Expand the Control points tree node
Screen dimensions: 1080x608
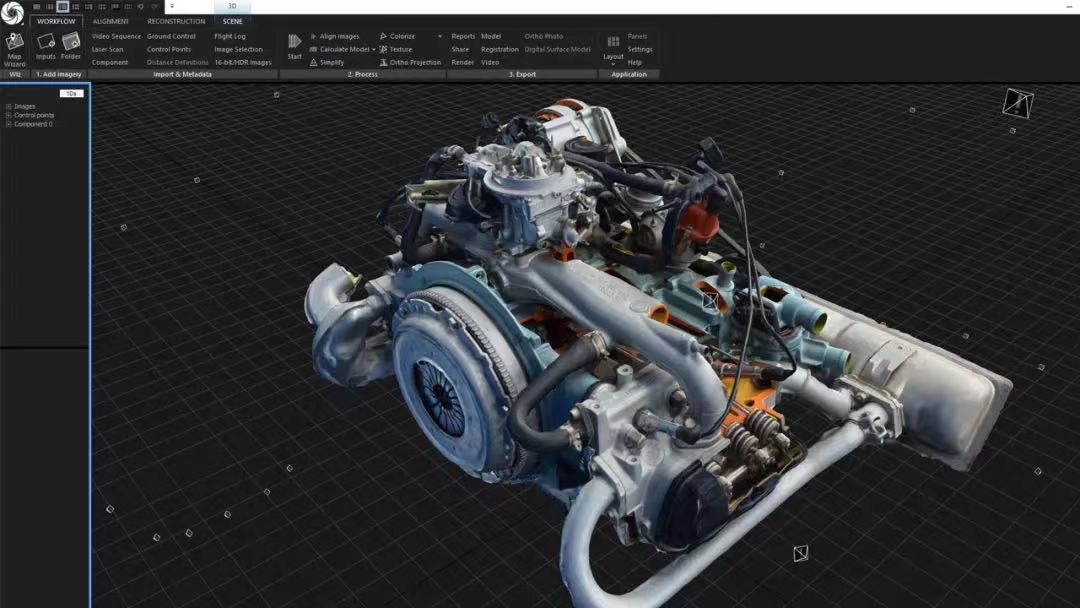9,115
